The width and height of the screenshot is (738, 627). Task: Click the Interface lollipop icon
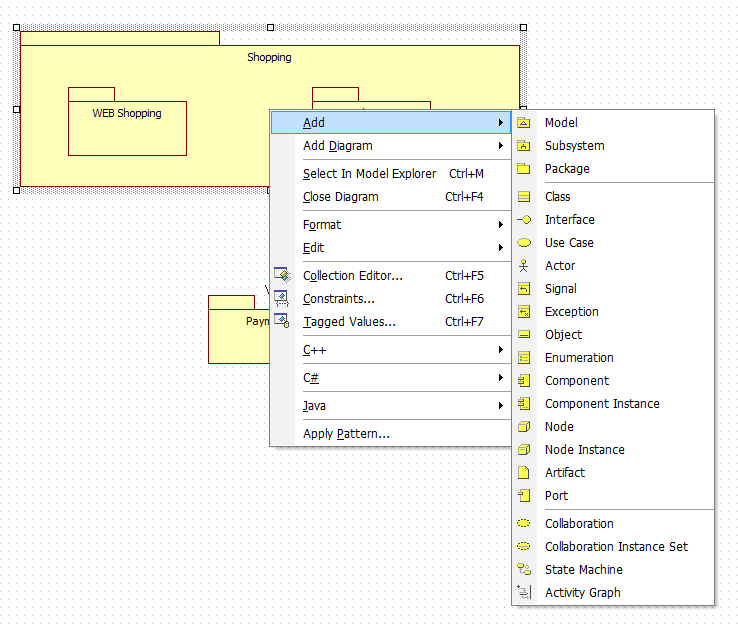coord(524,220)
